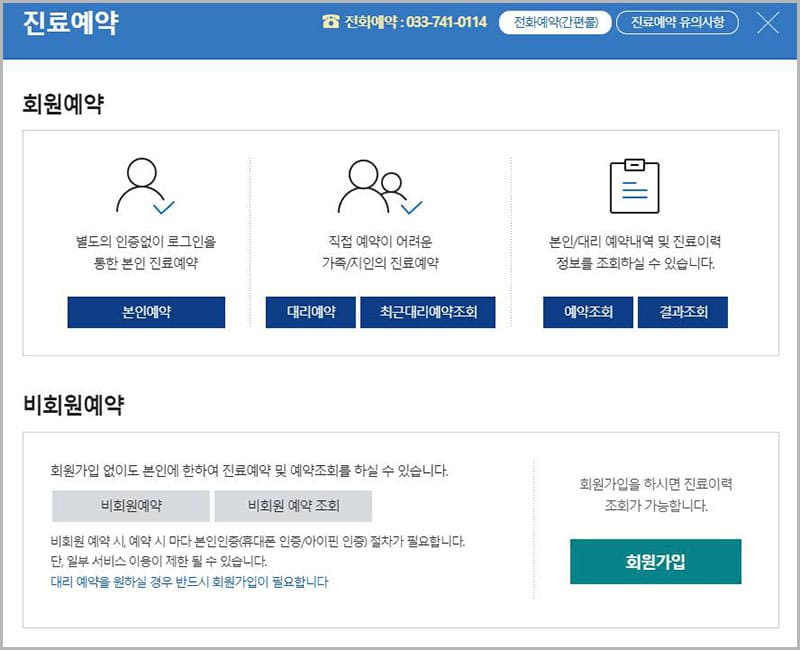Click the phone icon beside 전화예약
Screen dimensions: 800x650
330,22
